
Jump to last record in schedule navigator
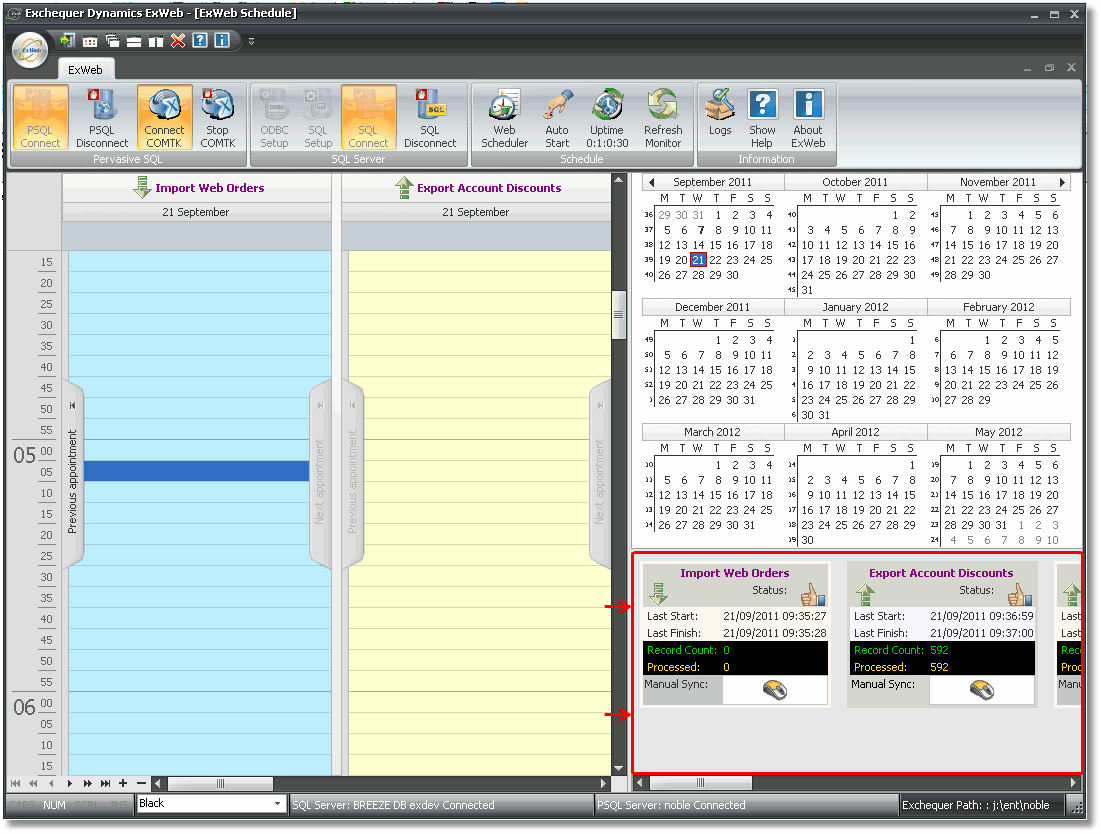(x=105, y=783)
